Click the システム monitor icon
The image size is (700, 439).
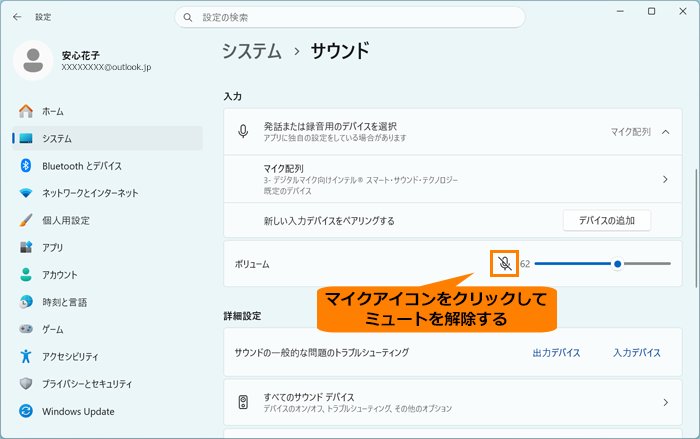pyautogui.click(x=26, y=138)
